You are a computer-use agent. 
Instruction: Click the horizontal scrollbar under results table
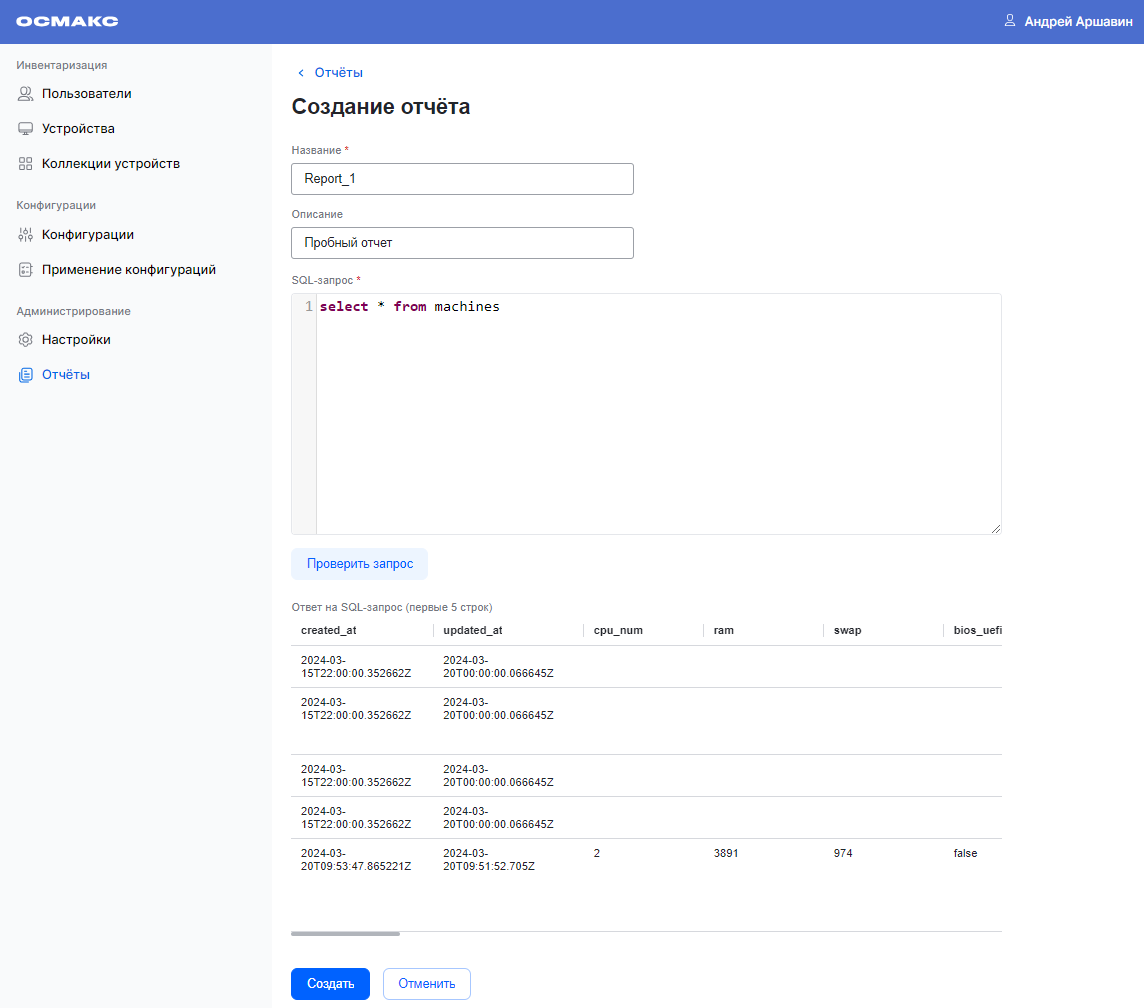(345, 934)
